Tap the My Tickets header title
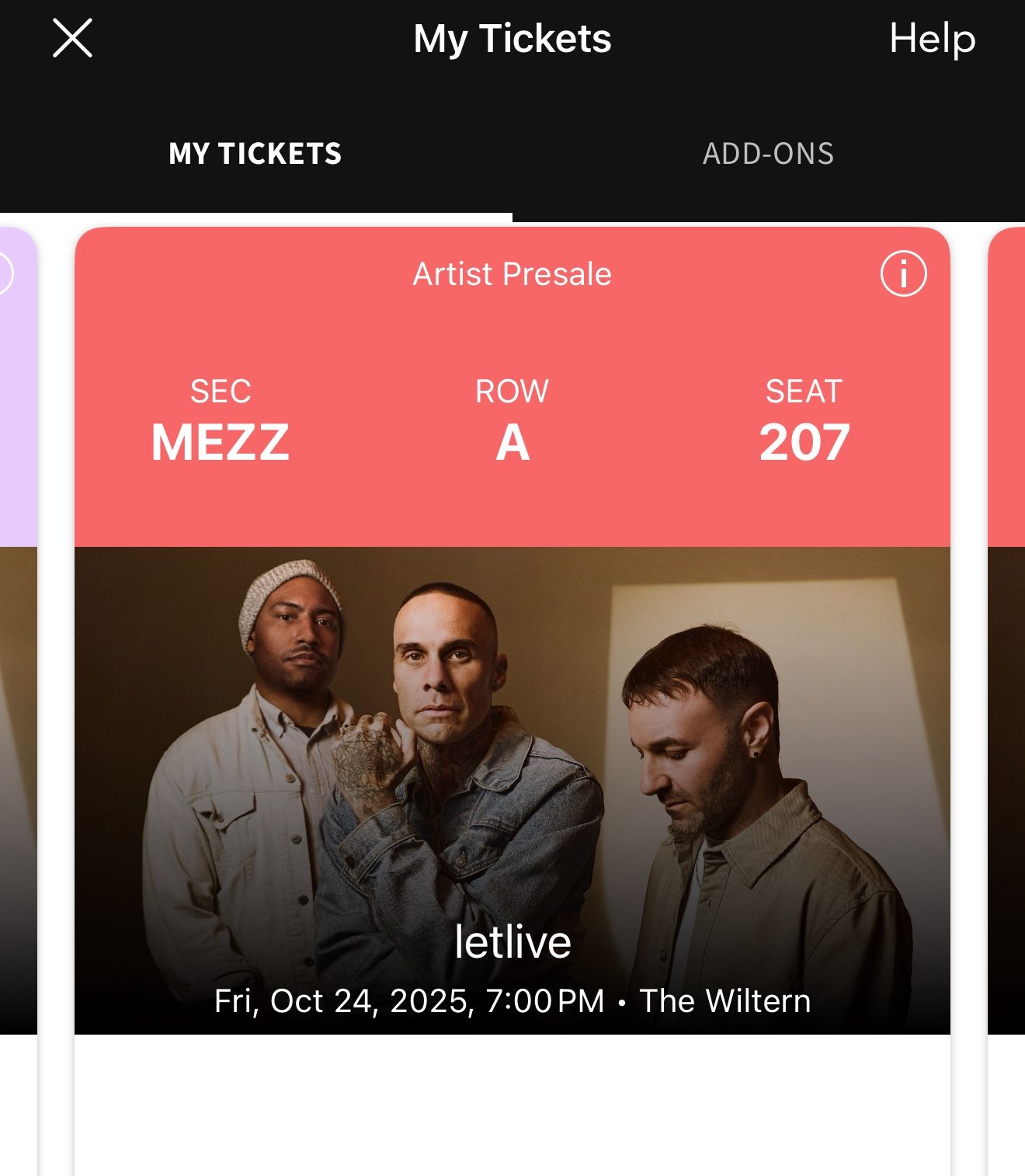Screen dimensions: 1025x1176 pyautogui.click(x=512, y=39)
